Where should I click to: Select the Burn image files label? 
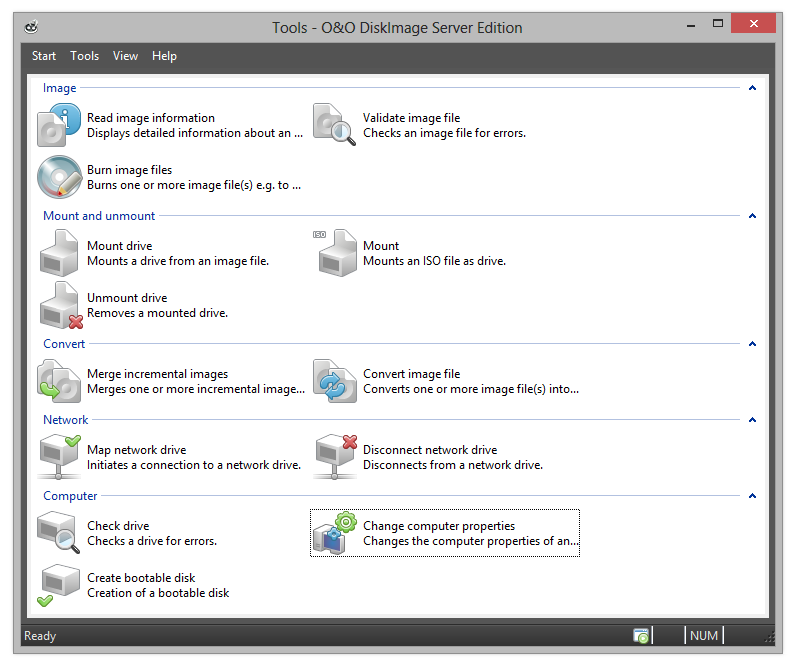[x=129, y=170]
